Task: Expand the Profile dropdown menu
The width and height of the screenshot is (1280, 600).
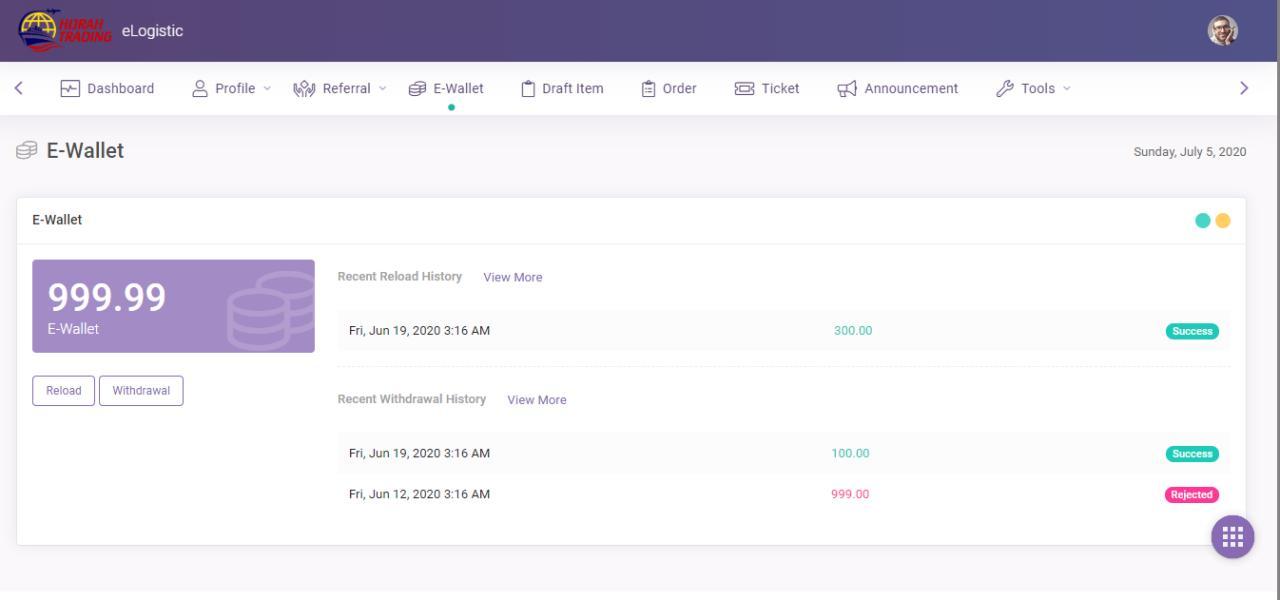Action: pyautogui.click(x=231, y=88)
